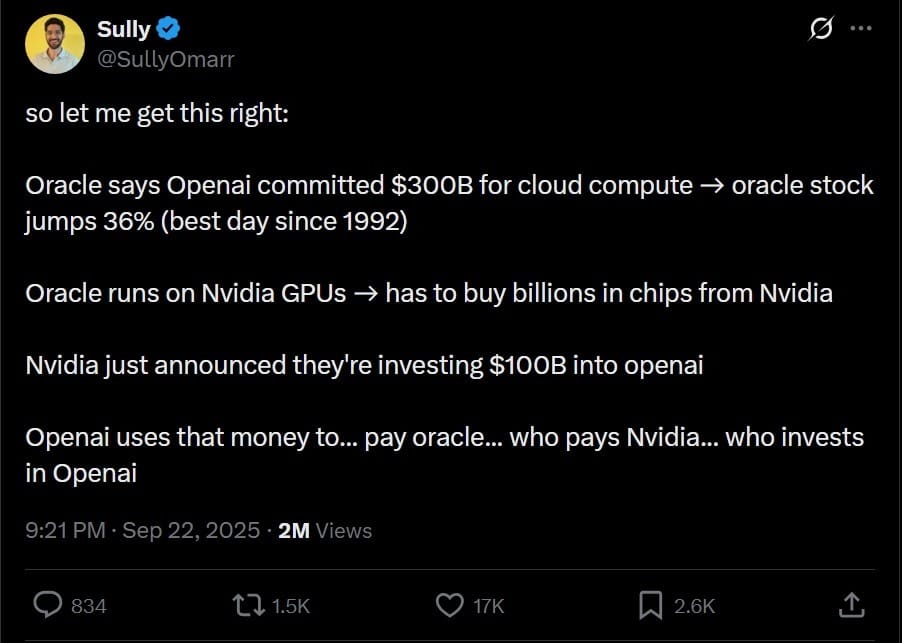Screen dimensions: 902x643
Task: Like the post with the heart icon
Action: point(452,604)
